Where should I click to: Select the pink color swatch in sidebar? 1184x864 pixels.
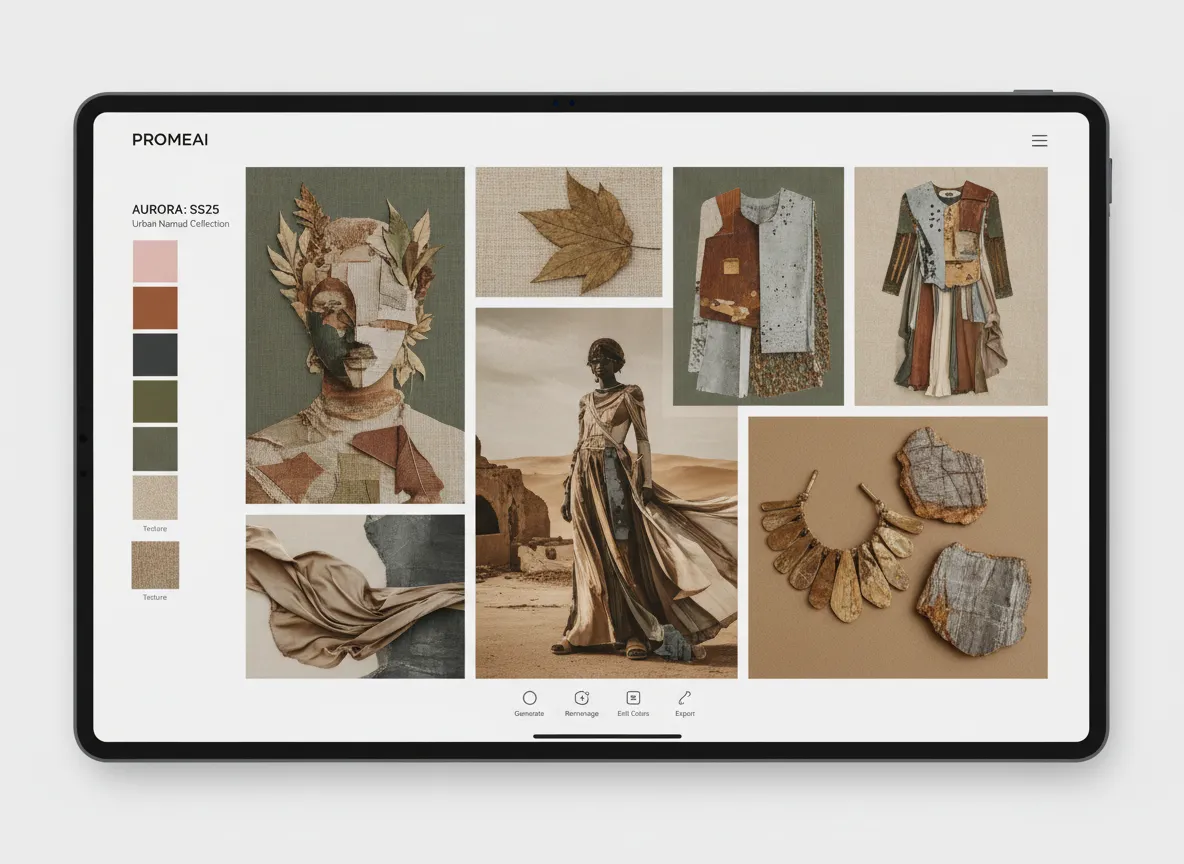tap(154, 260)
